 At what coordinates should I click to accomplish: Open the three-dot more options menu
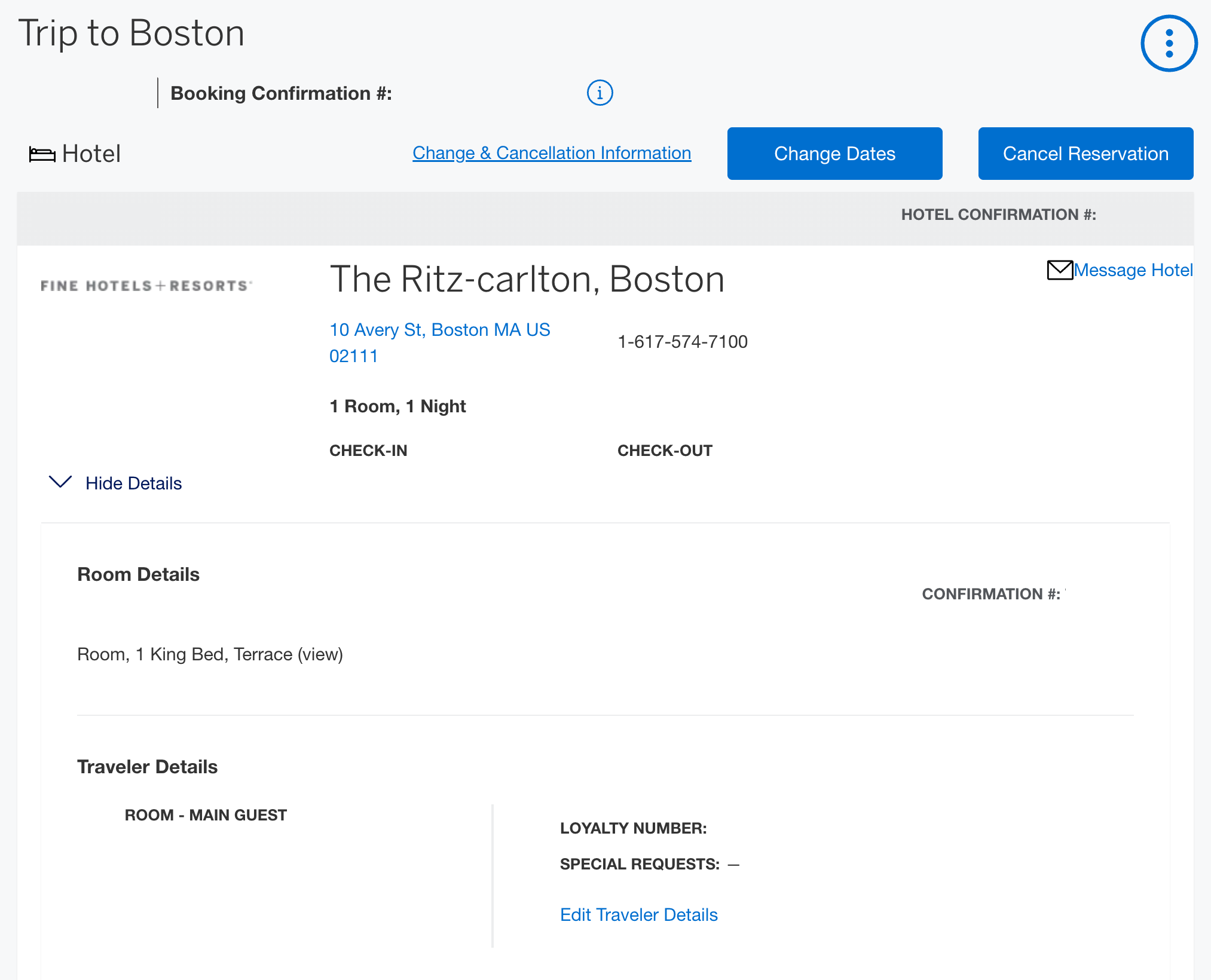(1169, 44)
